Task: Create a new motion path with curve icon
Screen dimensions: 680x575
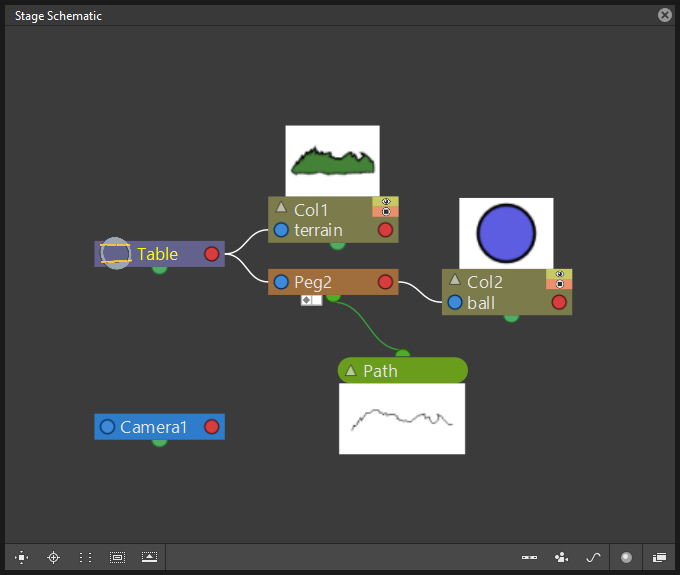Action: [593, 557]
